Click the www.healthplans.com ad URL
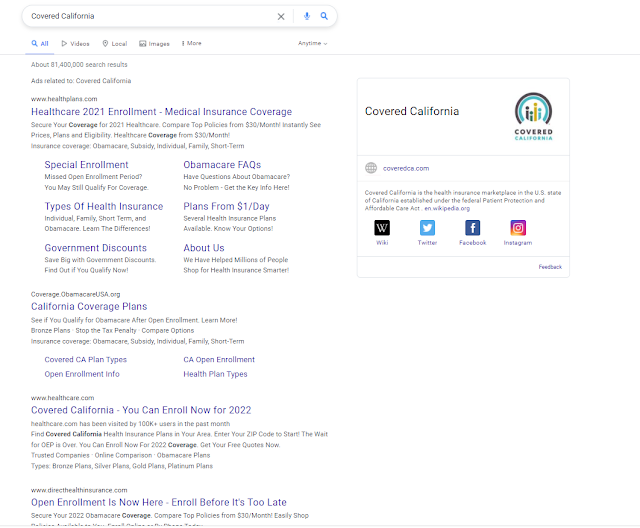Viewport: 640px width, 528px height. tap(64, 99)
